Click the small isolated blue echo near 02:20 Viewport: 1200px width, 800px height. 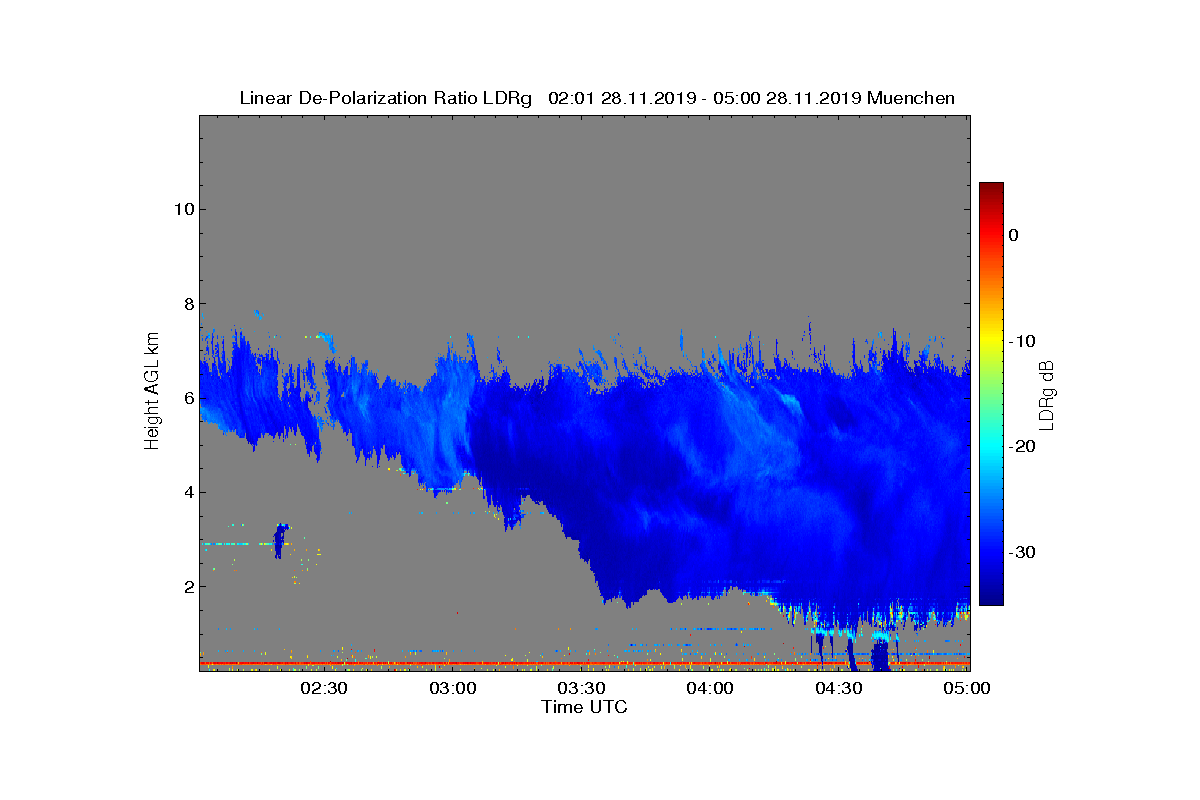pyautogui.click(x=281, y=540)
